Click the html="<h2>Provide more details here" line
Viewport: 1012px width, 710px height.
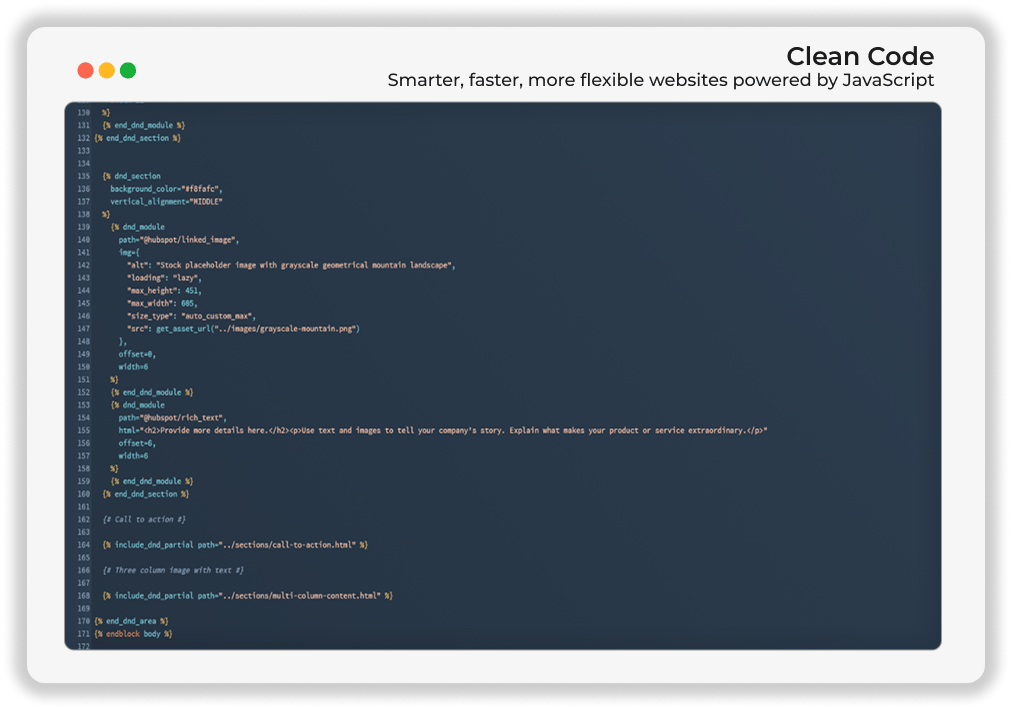[443, 431]
